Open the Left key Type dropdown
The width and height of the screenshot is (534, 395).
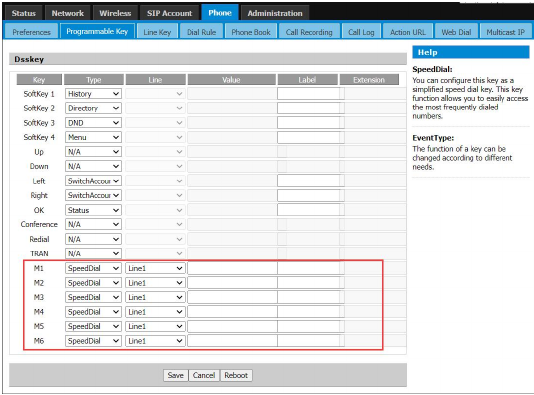tap(93, 181)
